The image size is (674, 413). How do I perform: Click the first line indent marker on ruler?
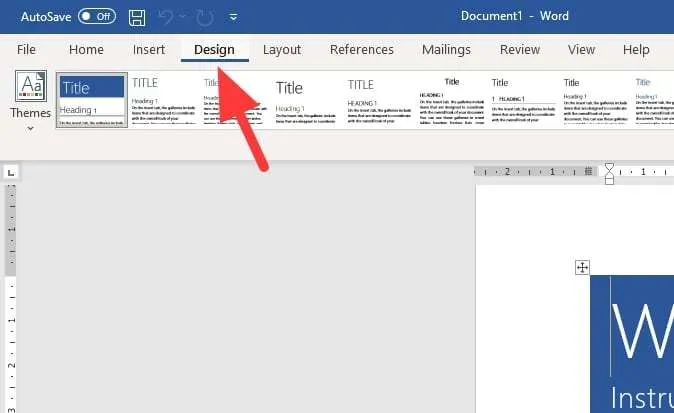tap(609, 168)
